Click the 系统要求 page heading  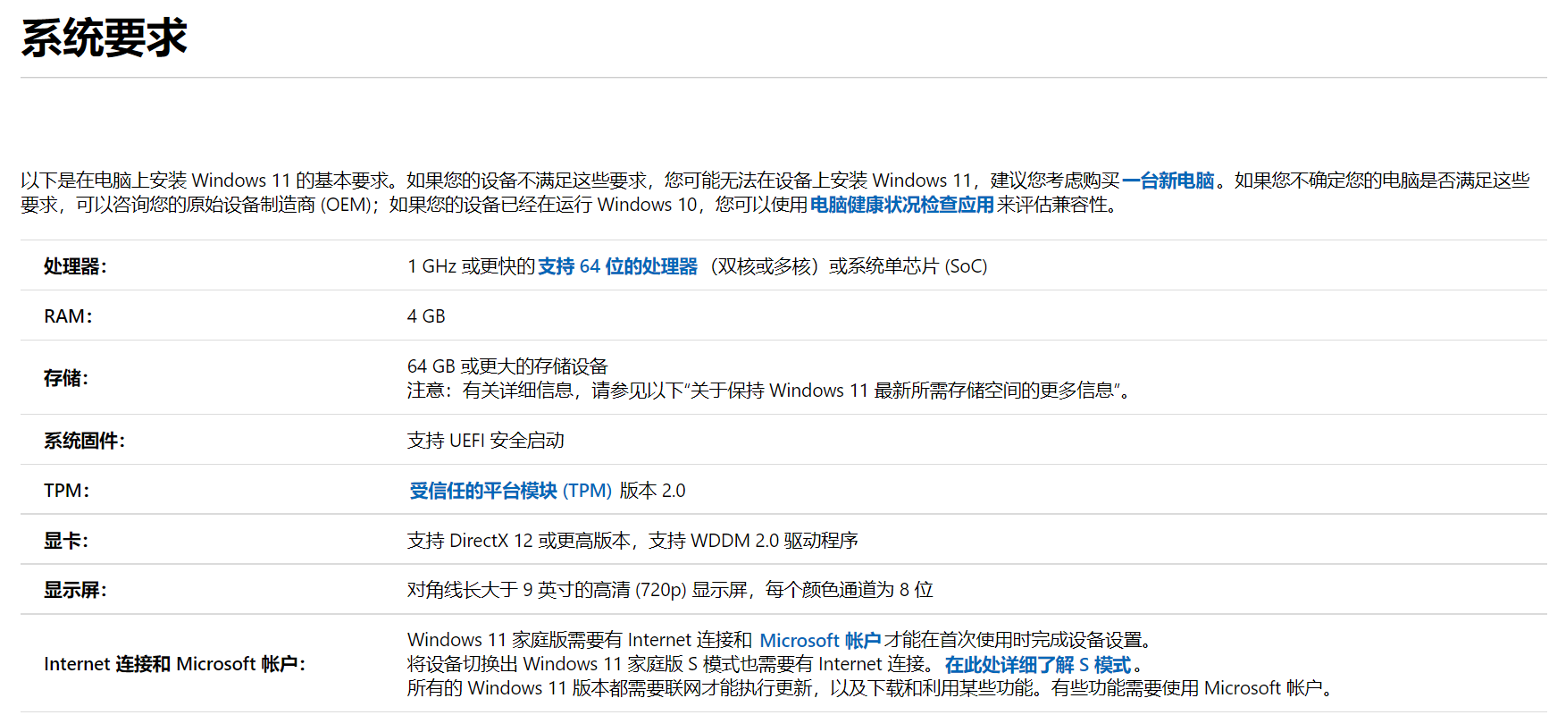104,38
